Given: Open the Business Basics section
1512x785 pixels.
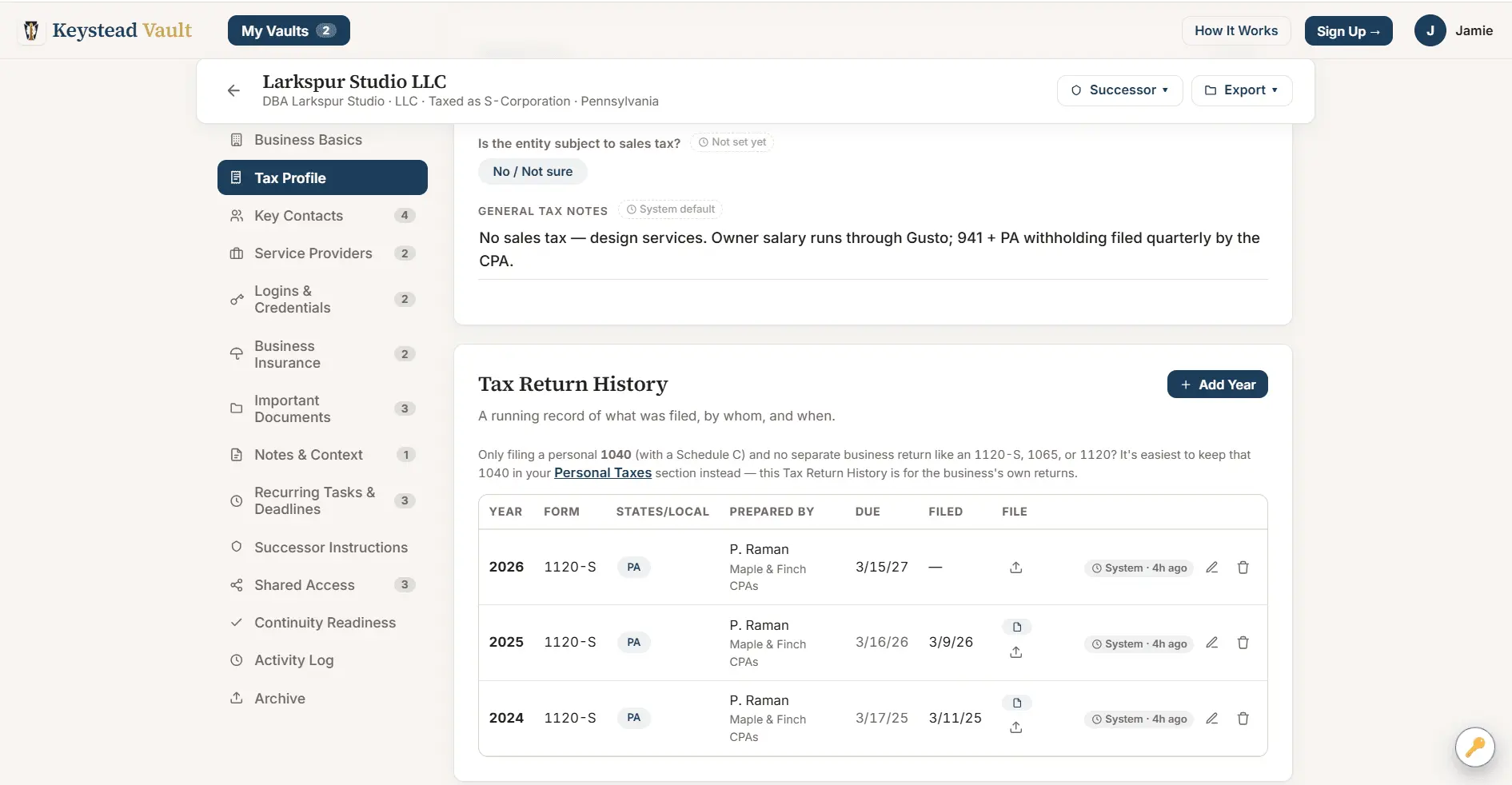Looking at the screenshot, I should point(322,140).
